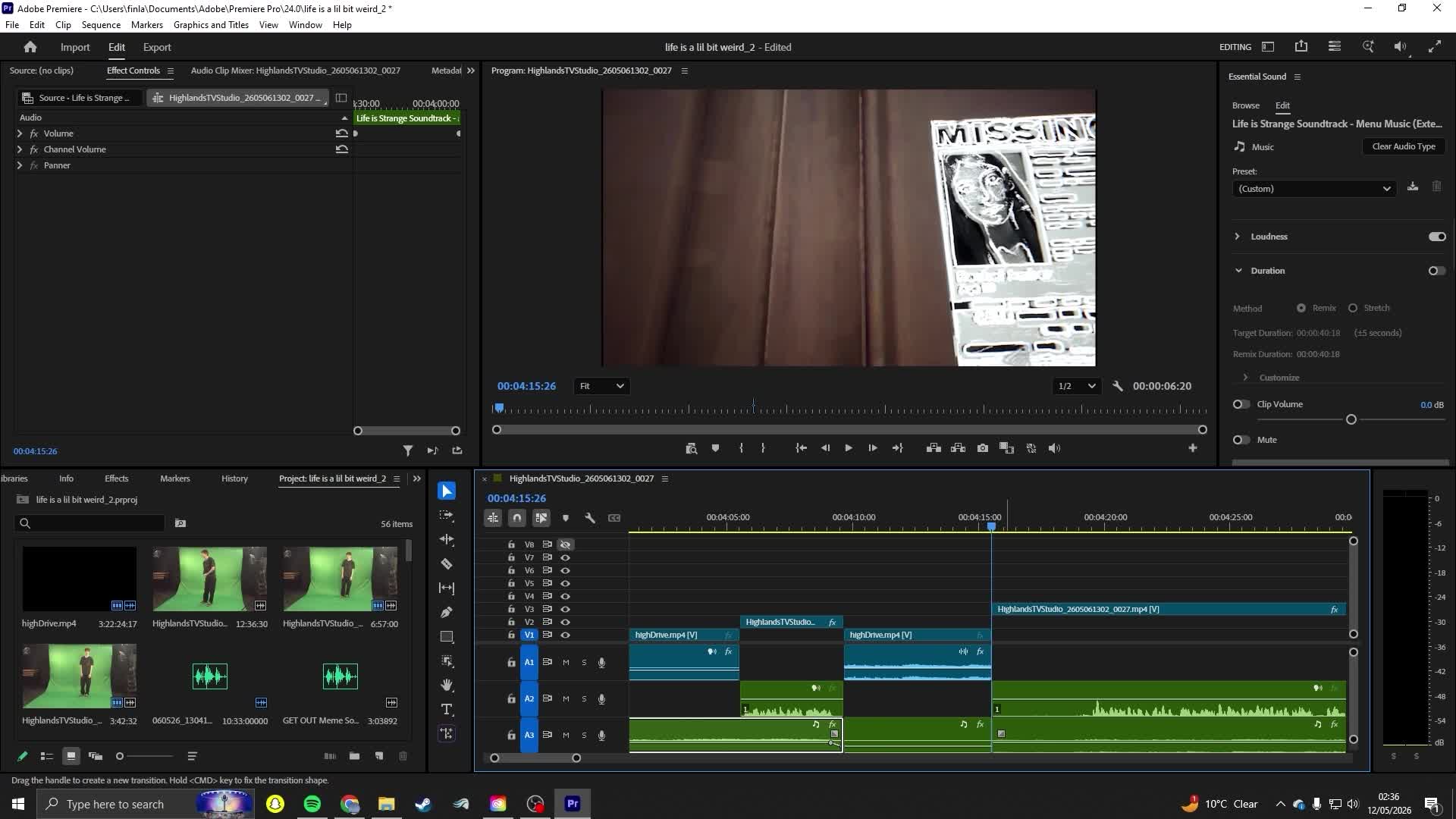This screenshot has height=819, width=1456.
Task: Add a marker in the timeline header
Action: pyautogui.click(x=566, y=518)
